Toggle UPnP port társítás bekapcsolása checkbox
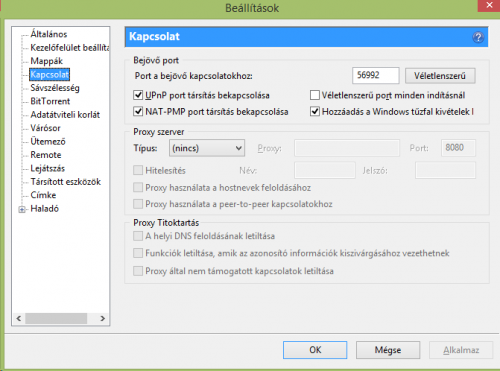This screenshot has height=371, width=500. coord(138,95)
